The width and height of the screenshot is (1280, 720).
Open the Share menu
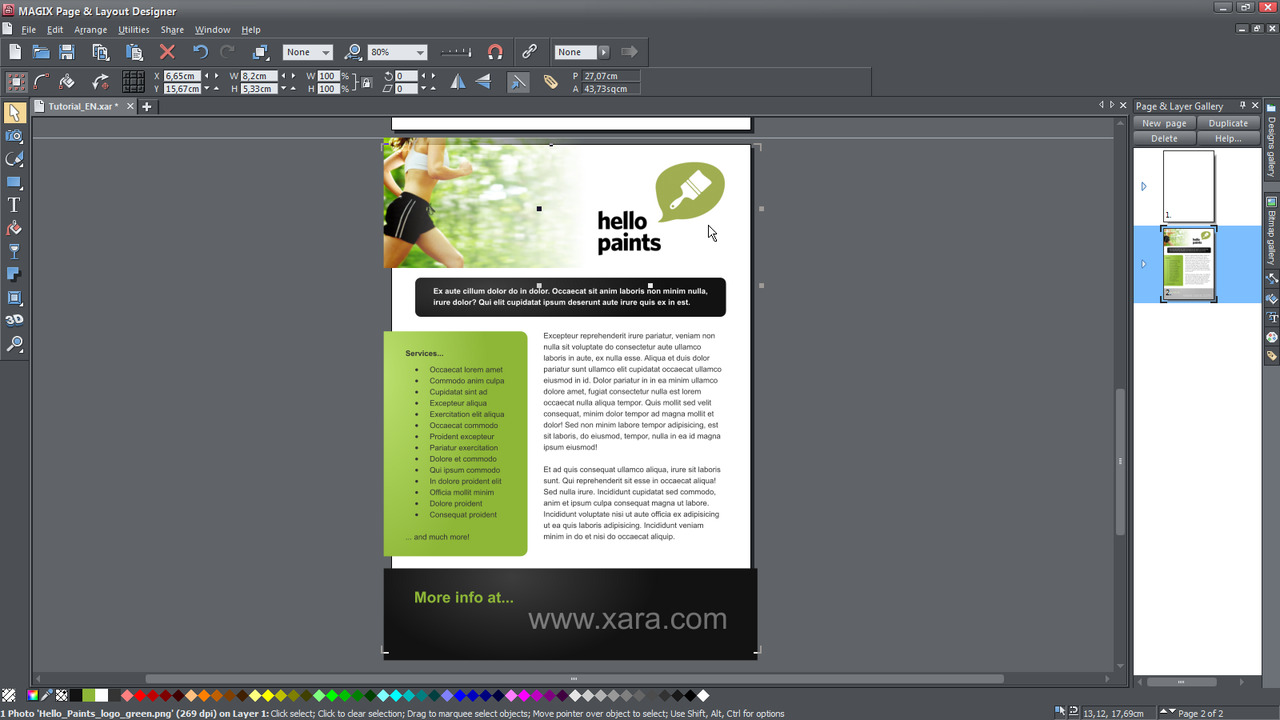[172, 30]
